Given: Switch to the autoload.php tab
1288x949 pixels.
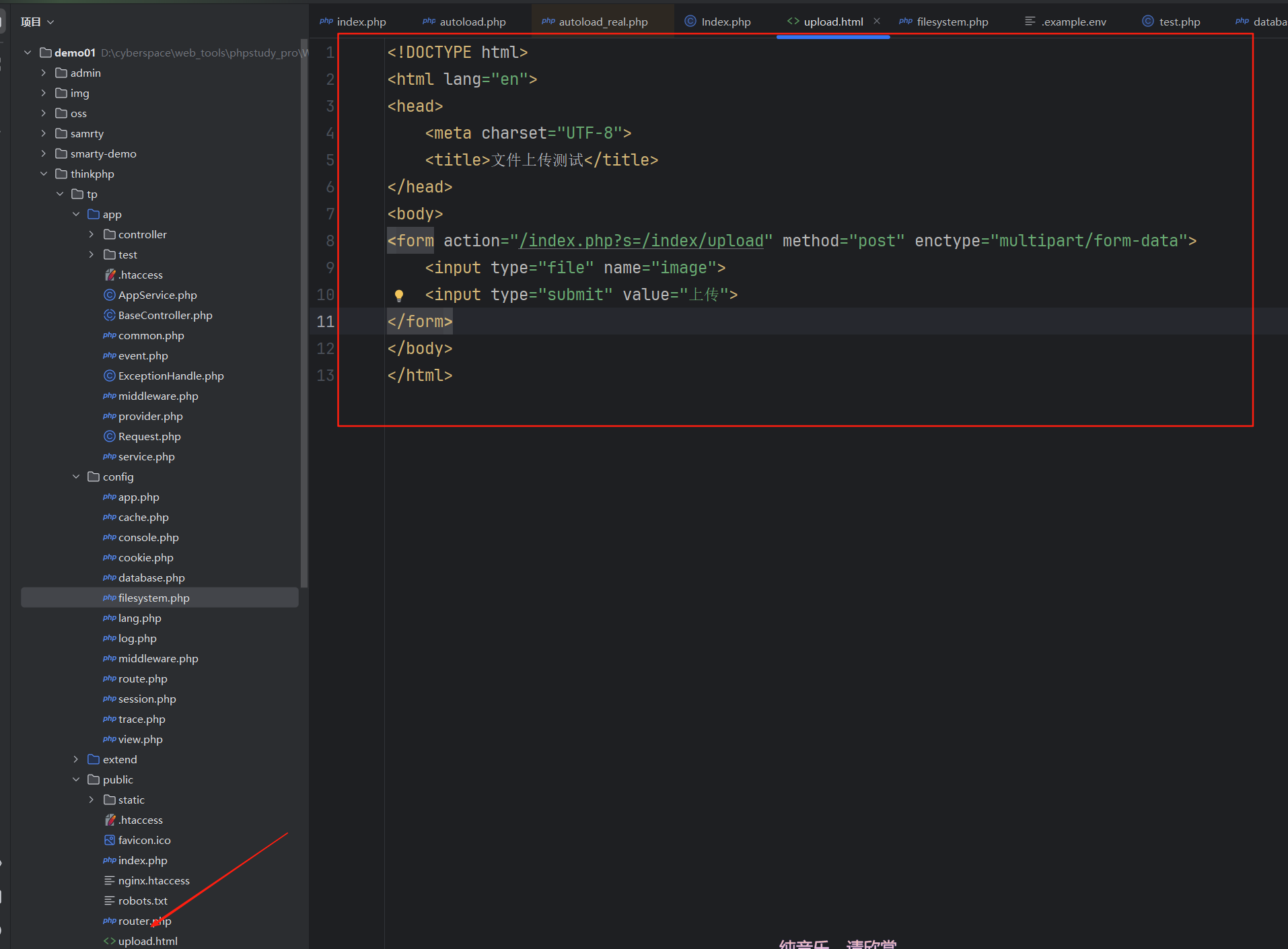Looking at the screenshot, I should [x=464, y=22].
